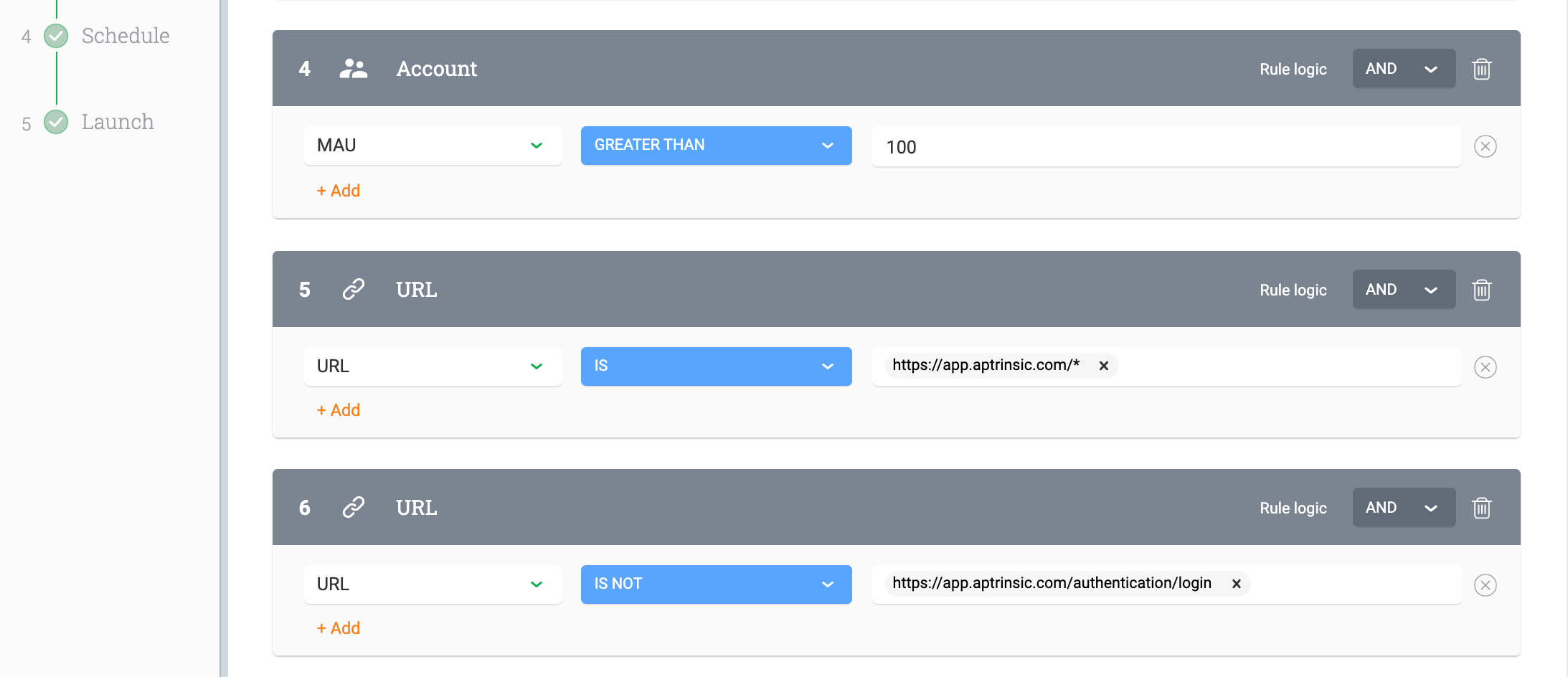Click the Schedule step checkmark icon
Image resolution: width=1568 pixels, height=677 pixels.
click(56, 36)
